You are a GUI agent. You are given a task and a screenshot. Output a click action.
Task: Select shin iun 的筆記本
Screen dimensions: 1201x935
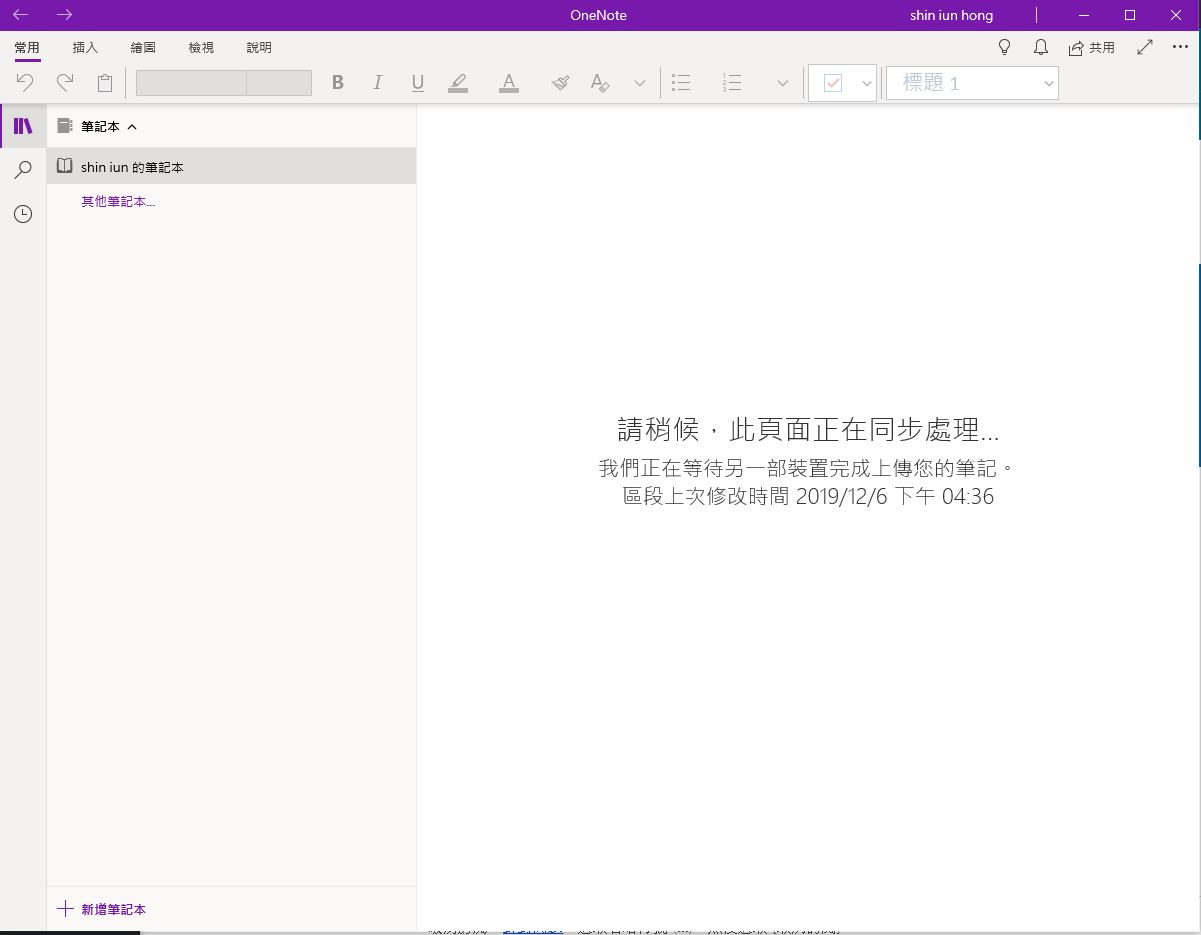(231, 167)
